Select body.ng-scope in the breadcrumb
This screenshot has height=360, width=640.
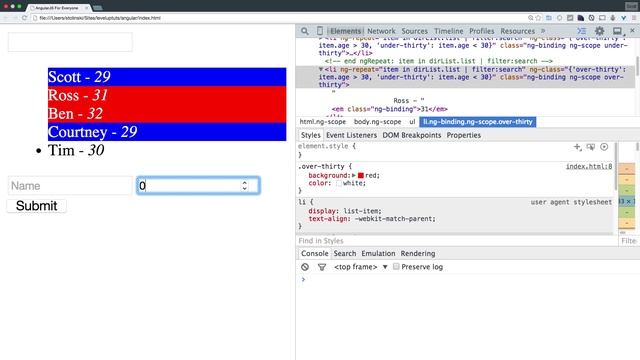pyautogui.click(x=377, y=122)
